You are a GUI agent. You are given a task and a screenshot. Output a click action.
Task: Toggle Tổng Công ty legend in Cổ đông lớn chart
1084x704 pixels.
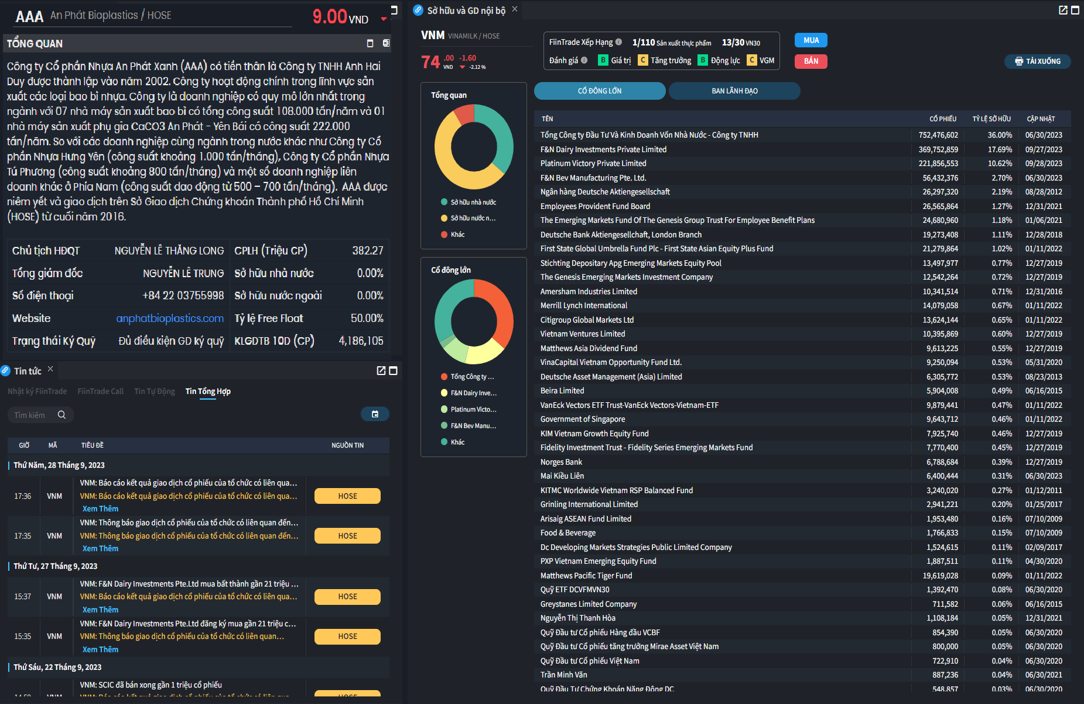tap(467, 377)
